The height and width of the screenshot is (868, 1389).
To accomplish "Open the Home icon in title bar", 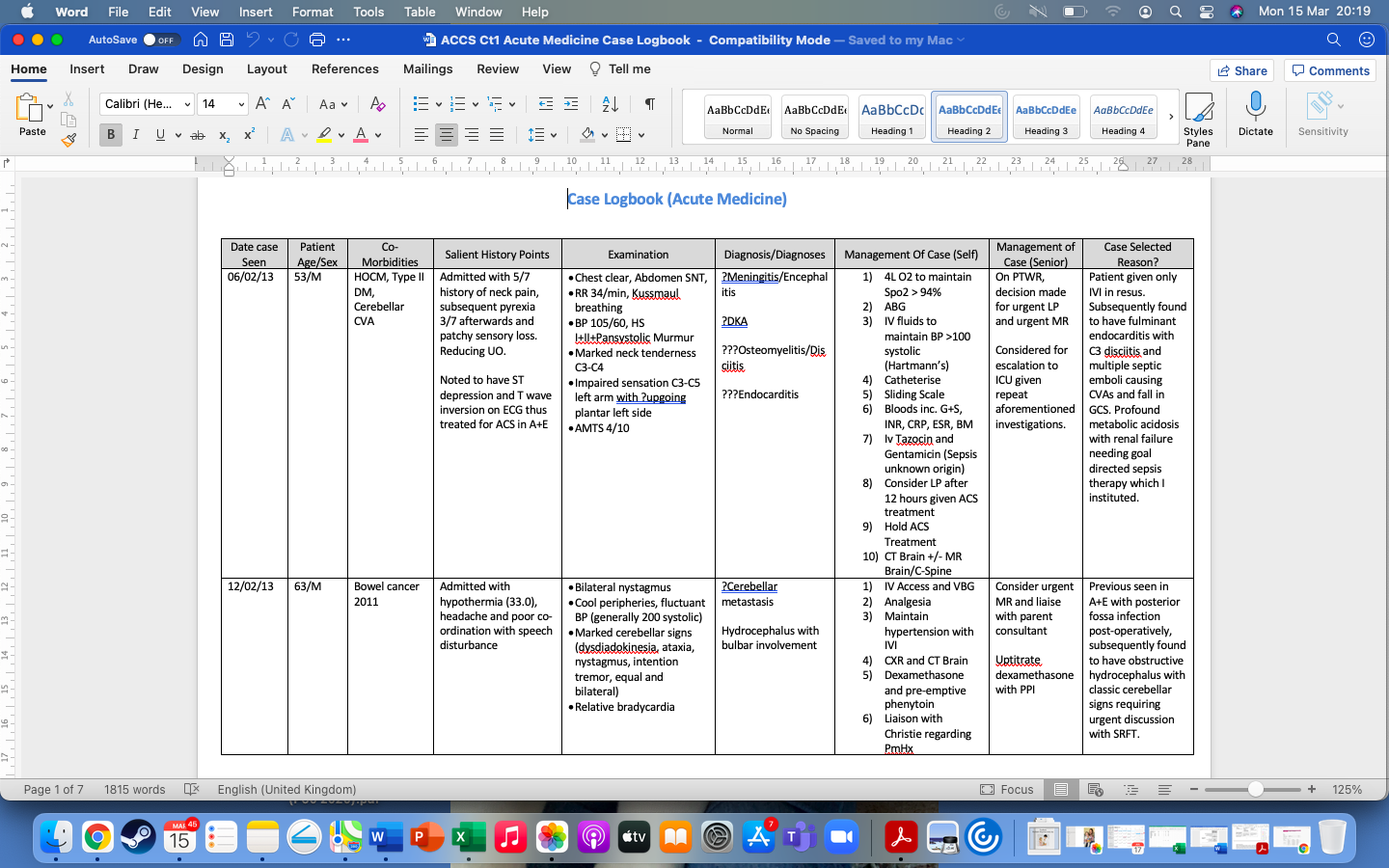I will pyautogui.click(x=201, y=40).
